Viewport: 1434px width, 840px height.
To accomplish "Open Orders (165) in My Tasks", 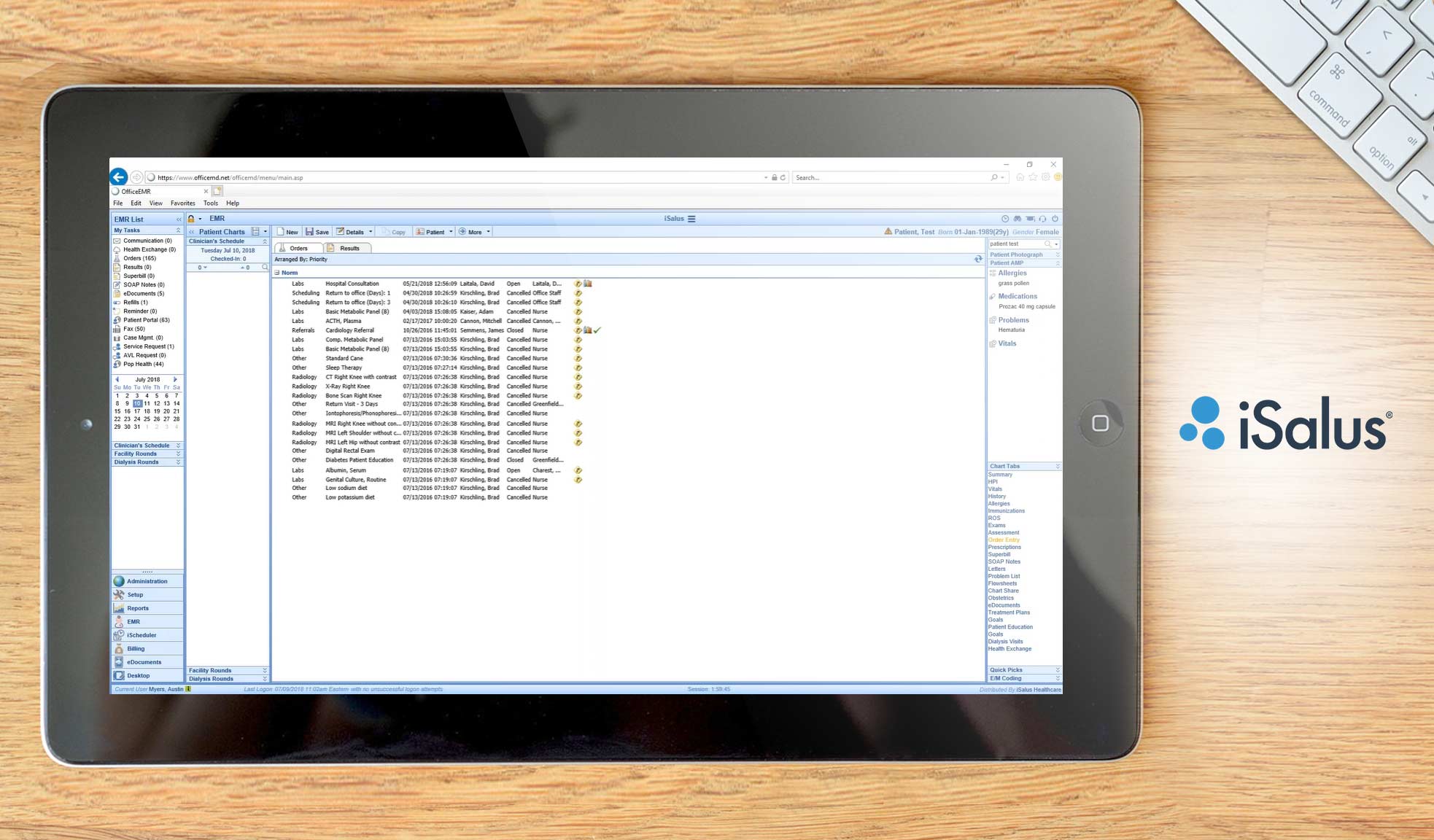I will tap(139, 258).
